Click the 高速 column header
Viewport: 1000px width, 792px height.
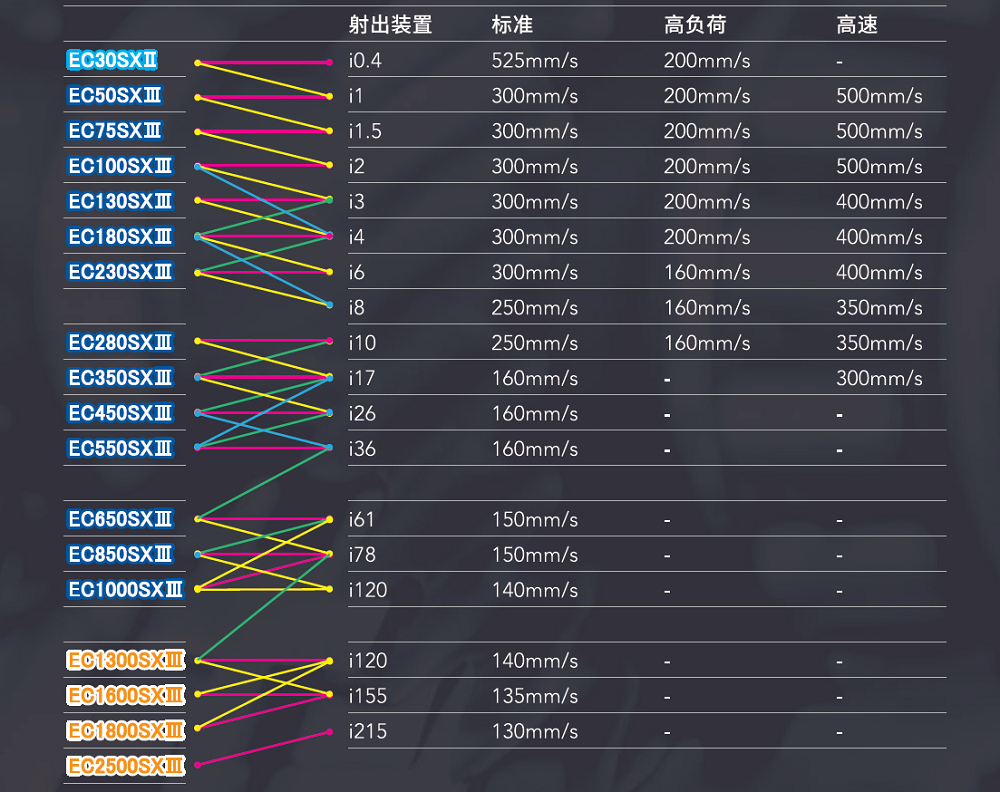(x=857, y=25)
